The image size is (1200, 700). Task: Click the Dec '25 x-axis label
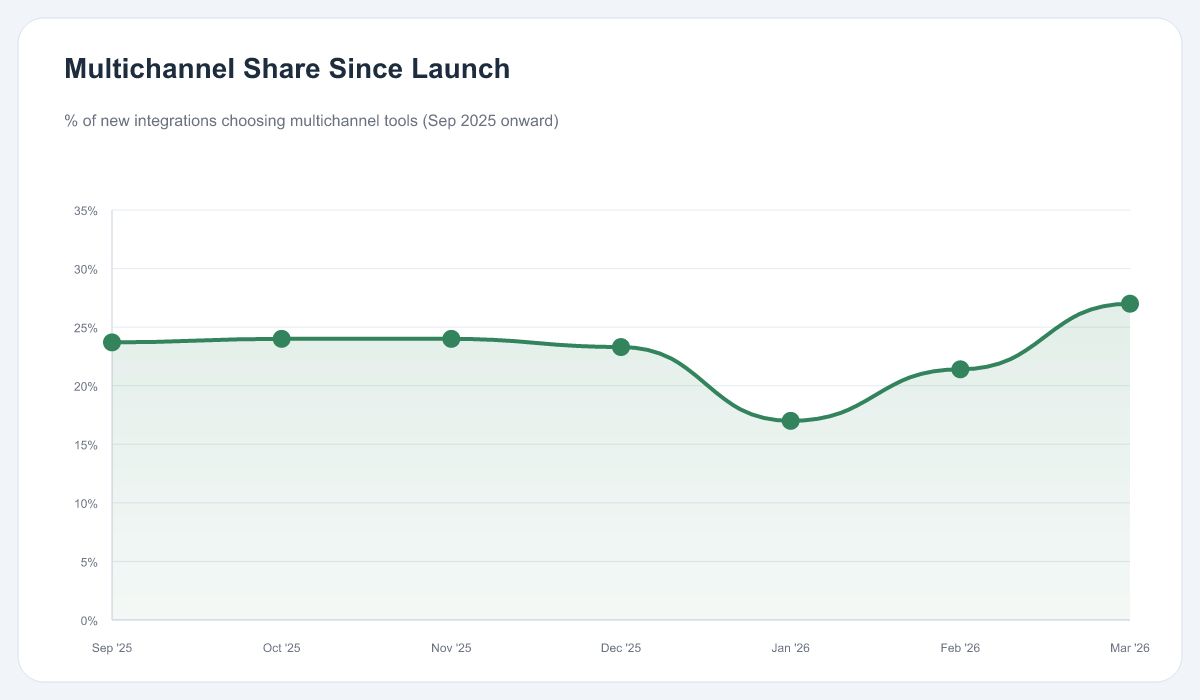pos(621,647)
